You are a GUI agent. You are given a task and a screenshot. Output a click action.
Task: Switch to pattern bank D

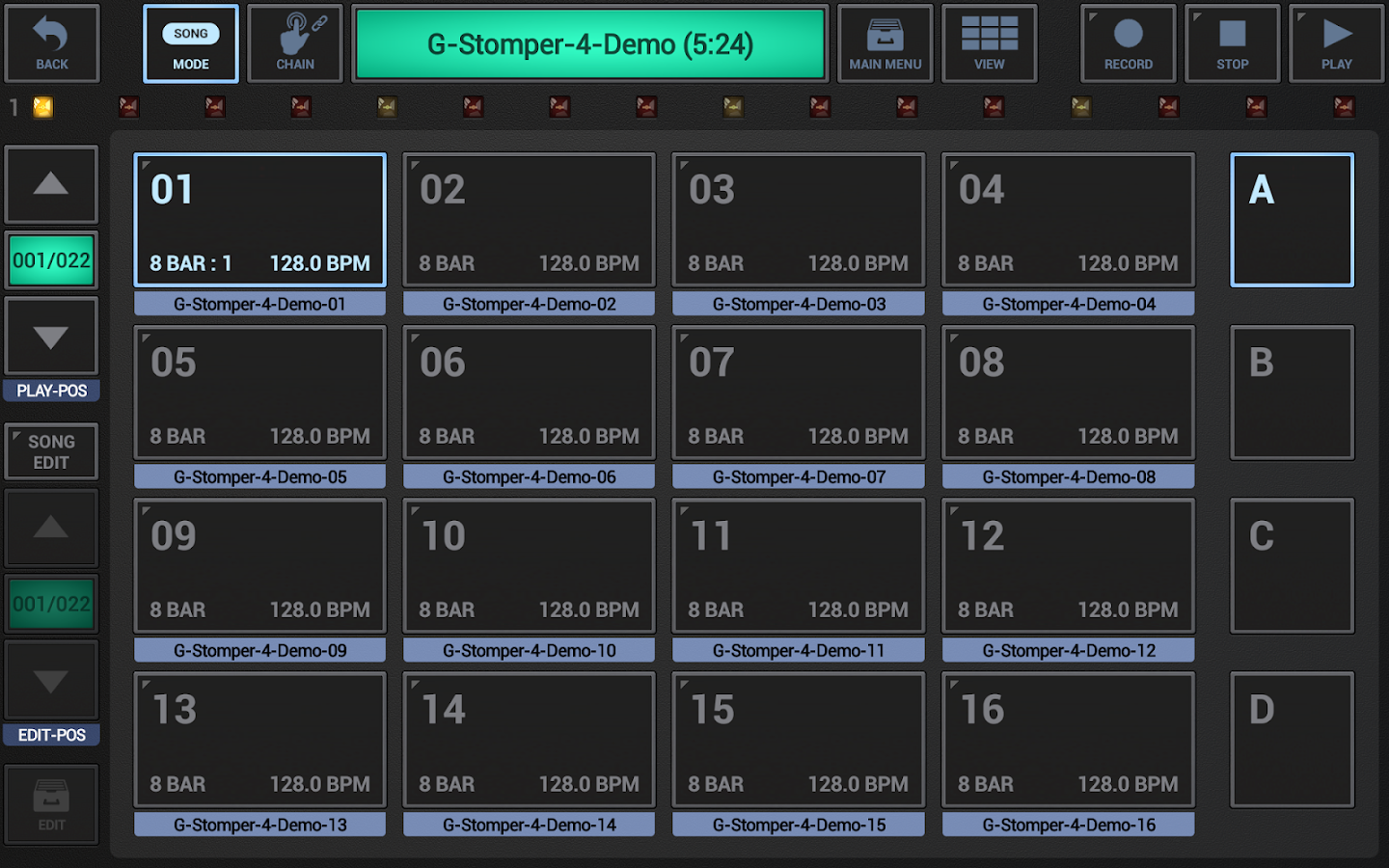[1292, 740]
